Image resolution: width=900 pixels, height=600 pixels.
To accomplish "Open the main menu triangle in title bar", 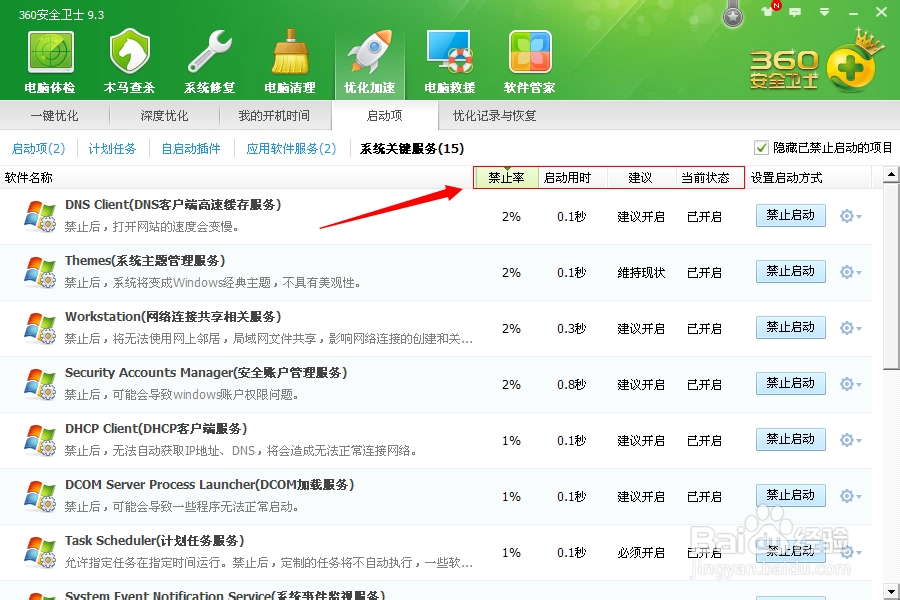I will 824,11.
